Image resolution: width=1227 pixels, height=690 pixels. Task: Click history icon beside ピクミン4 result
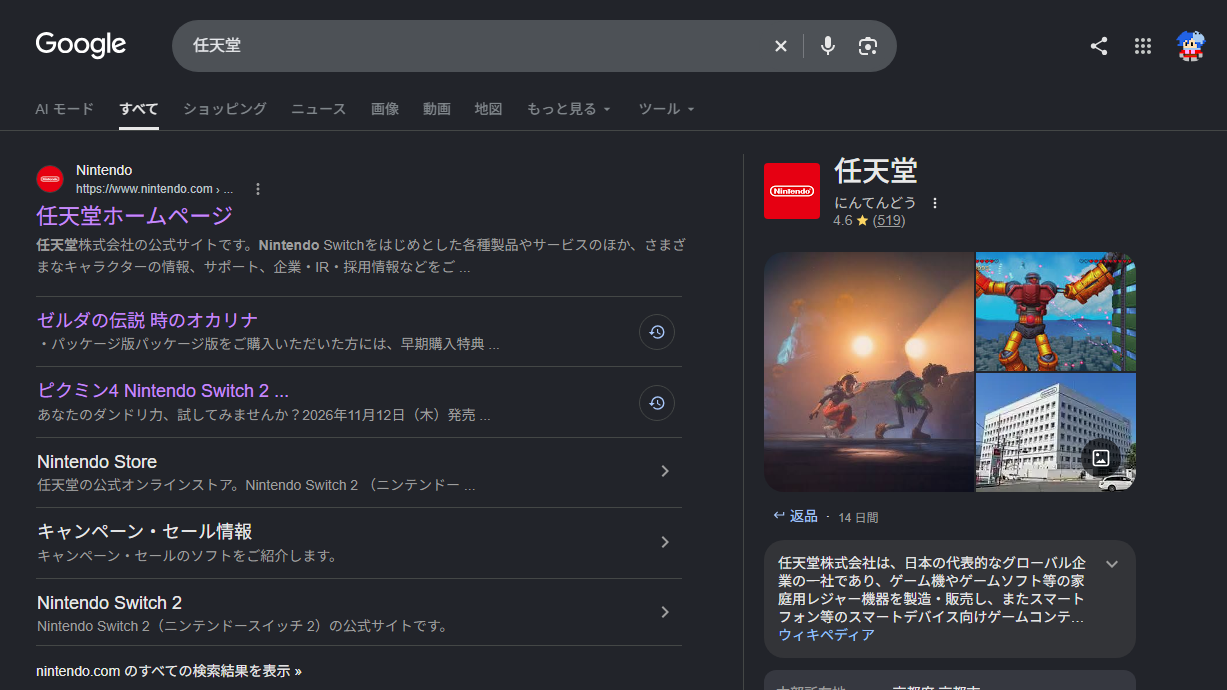[x=657, y=403]
